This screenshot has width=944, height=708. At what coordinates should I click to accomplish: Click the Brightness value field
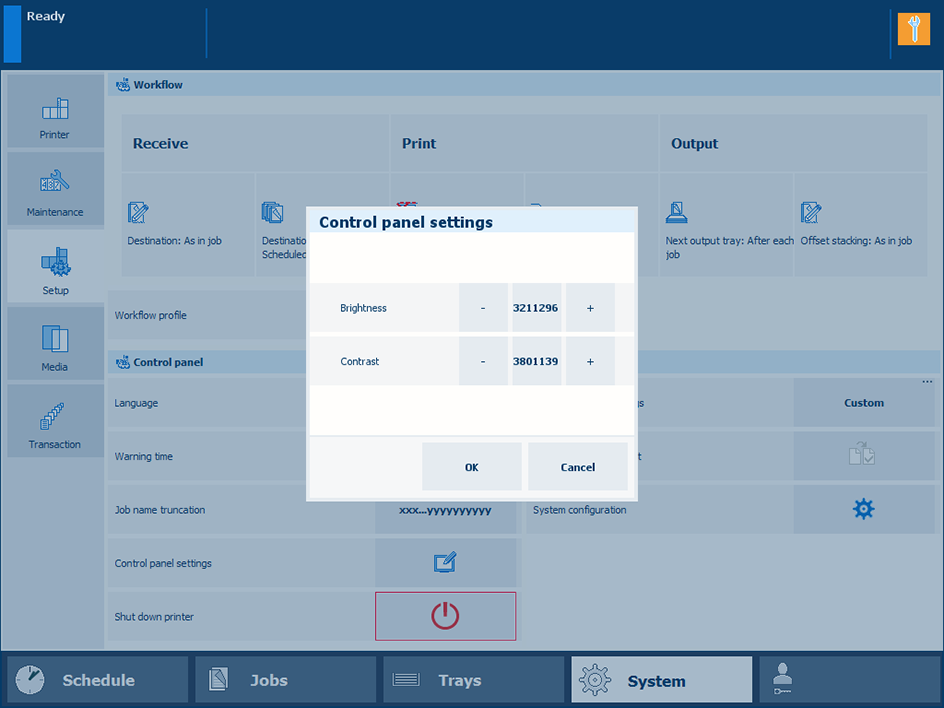[536, 308]
